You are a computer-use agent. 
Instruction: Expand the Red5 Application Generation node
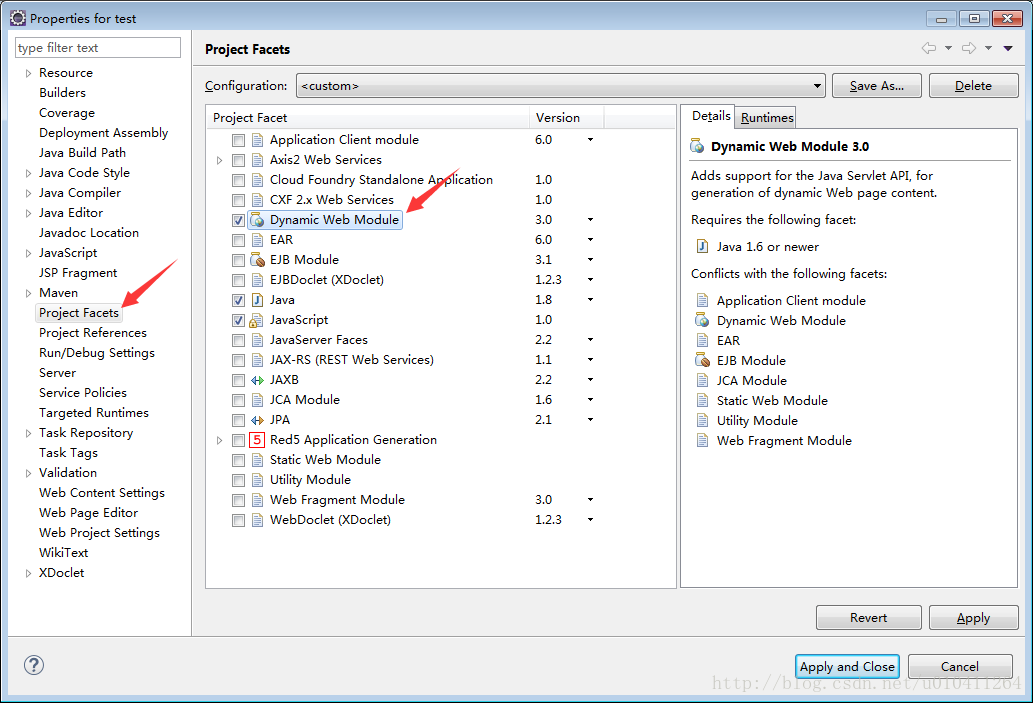point(219,440)
